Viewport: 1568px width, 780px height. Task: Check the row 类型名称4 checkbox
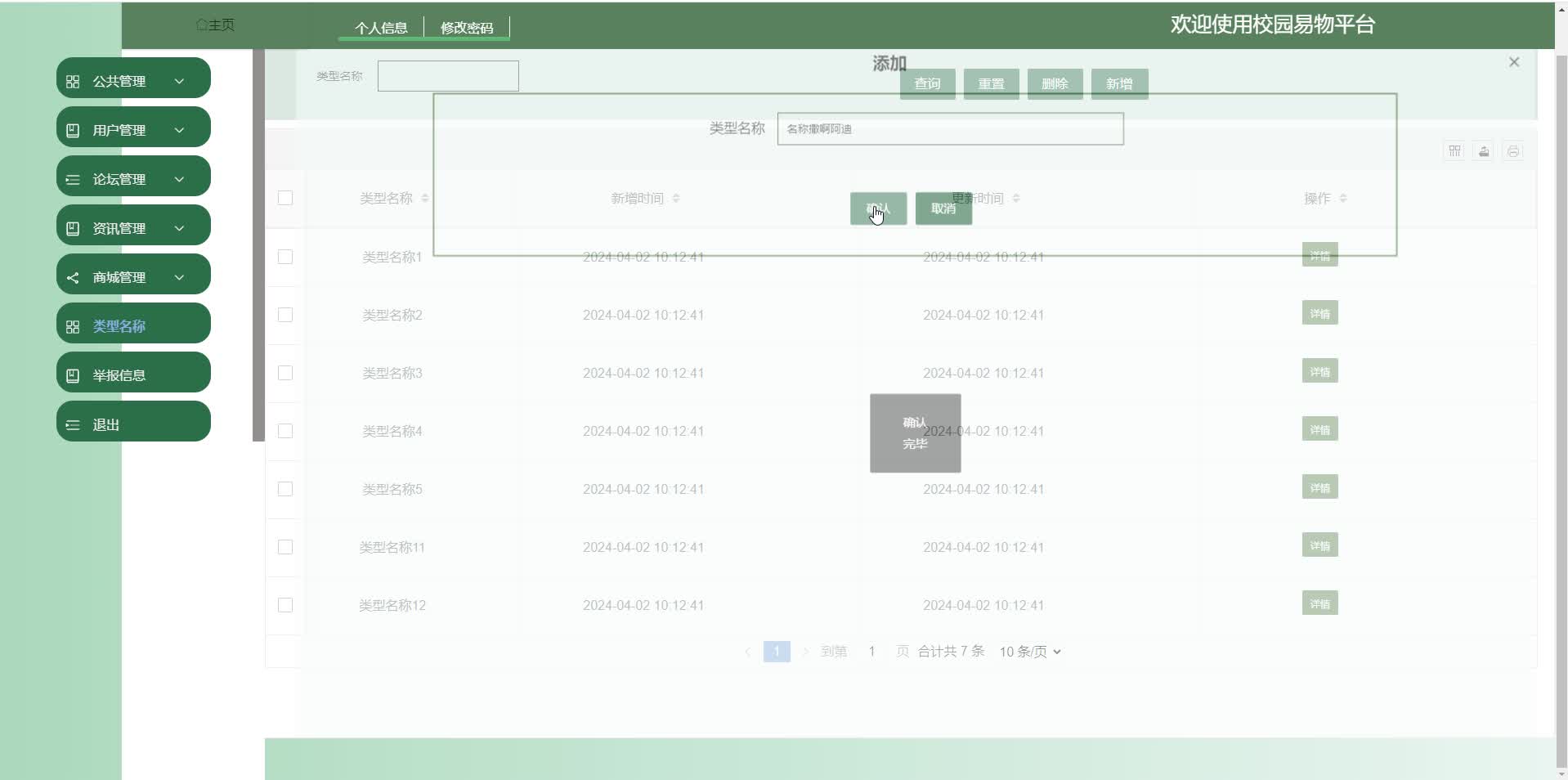[x=285, y=431]
